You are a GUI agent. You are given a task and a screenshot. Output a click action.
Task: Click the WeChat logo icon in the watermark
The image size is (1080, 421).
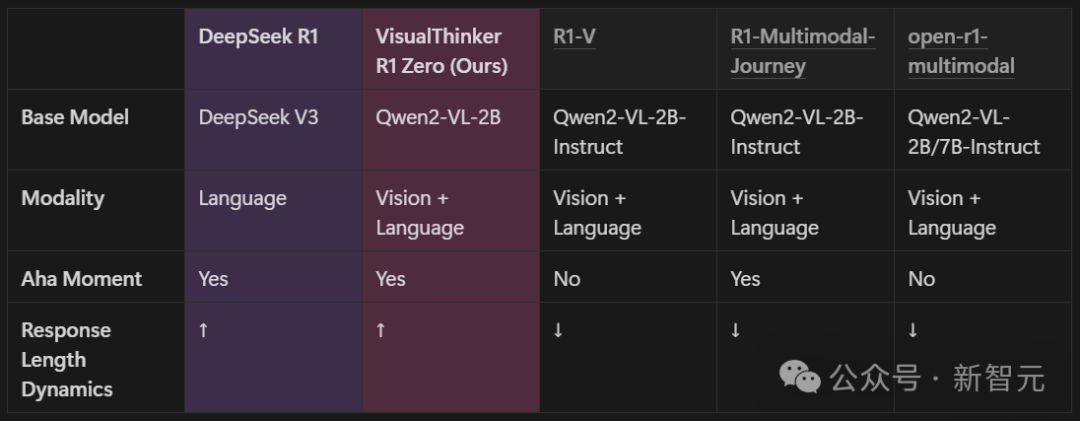tap(800, 378)
